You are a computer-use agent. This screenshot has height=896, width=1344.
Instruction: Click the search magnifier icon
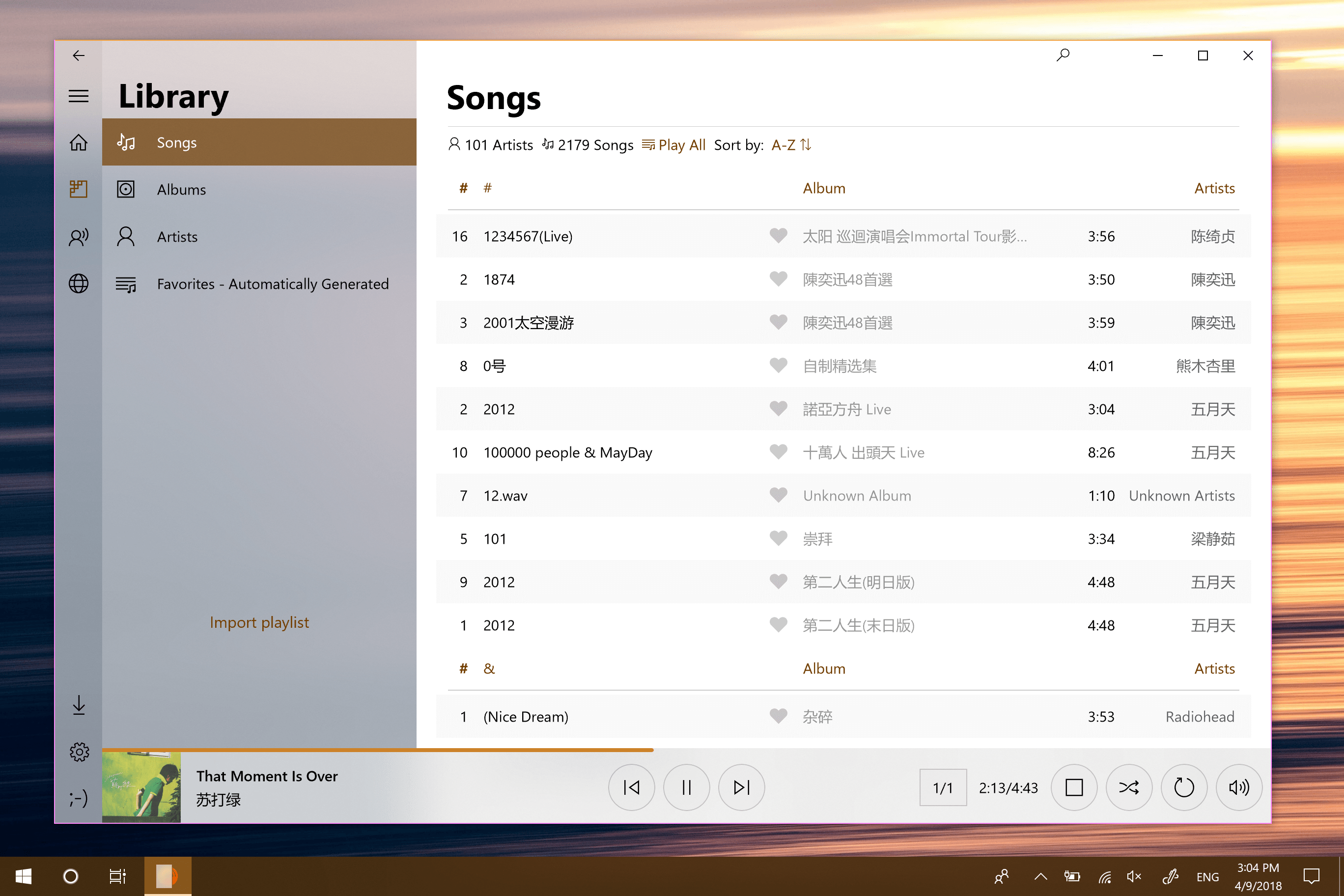pos(1063,56)
